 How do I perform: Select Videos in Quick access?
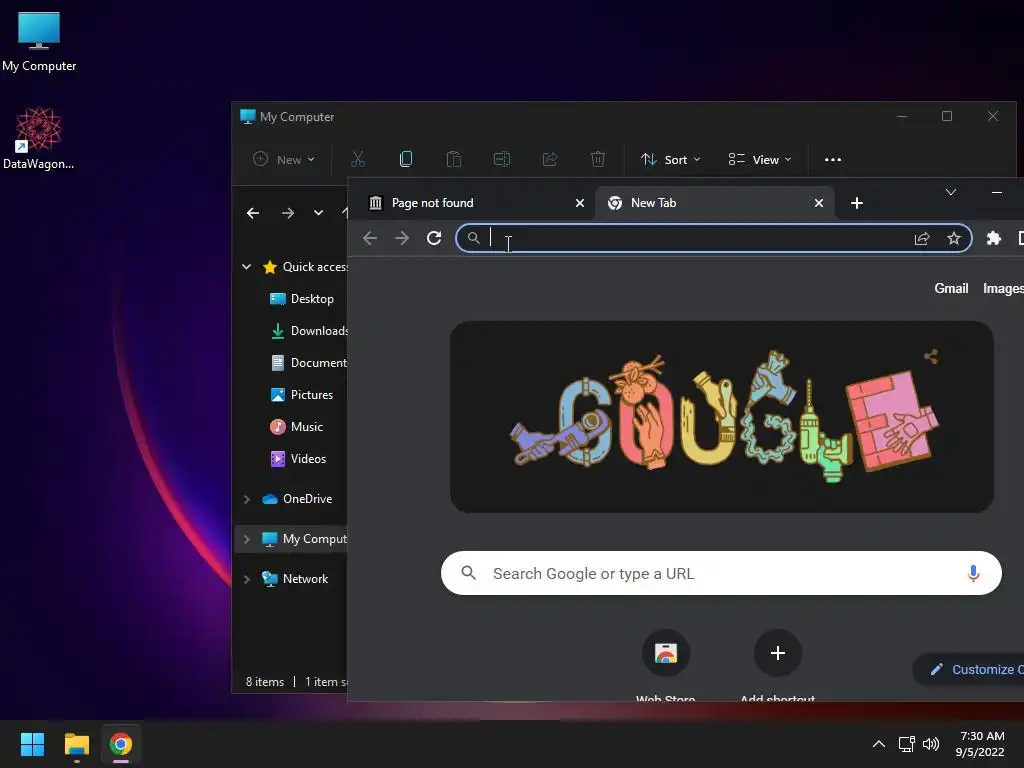tap(298, 458)
